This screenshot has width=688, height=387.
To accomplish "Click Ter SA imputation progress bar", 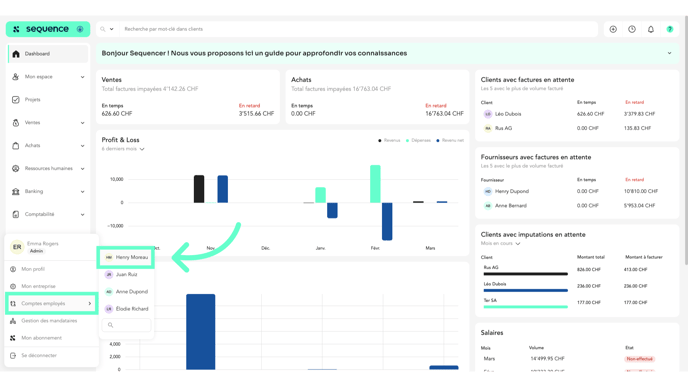I will pyautogui.click(x=526, y=307).
